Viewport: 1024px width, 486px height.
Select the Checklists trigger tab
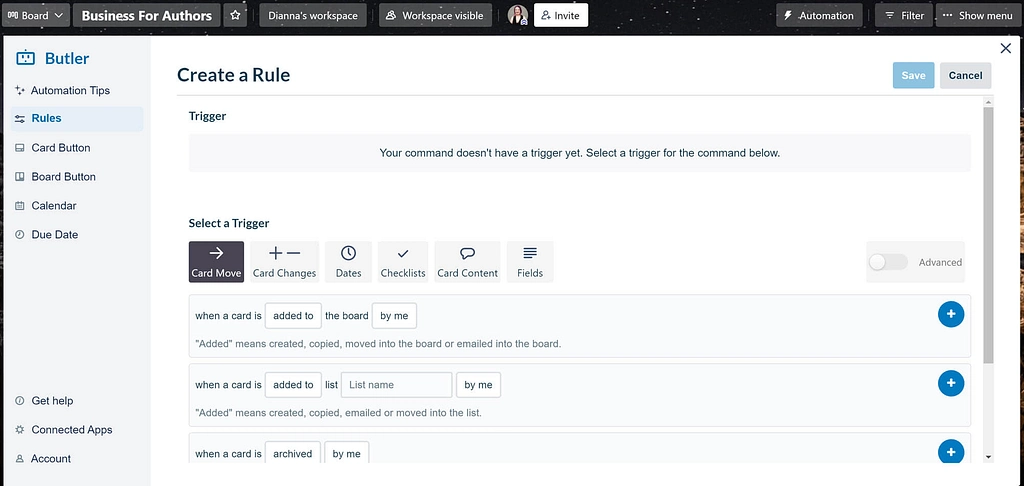click(x=403, y=262)
